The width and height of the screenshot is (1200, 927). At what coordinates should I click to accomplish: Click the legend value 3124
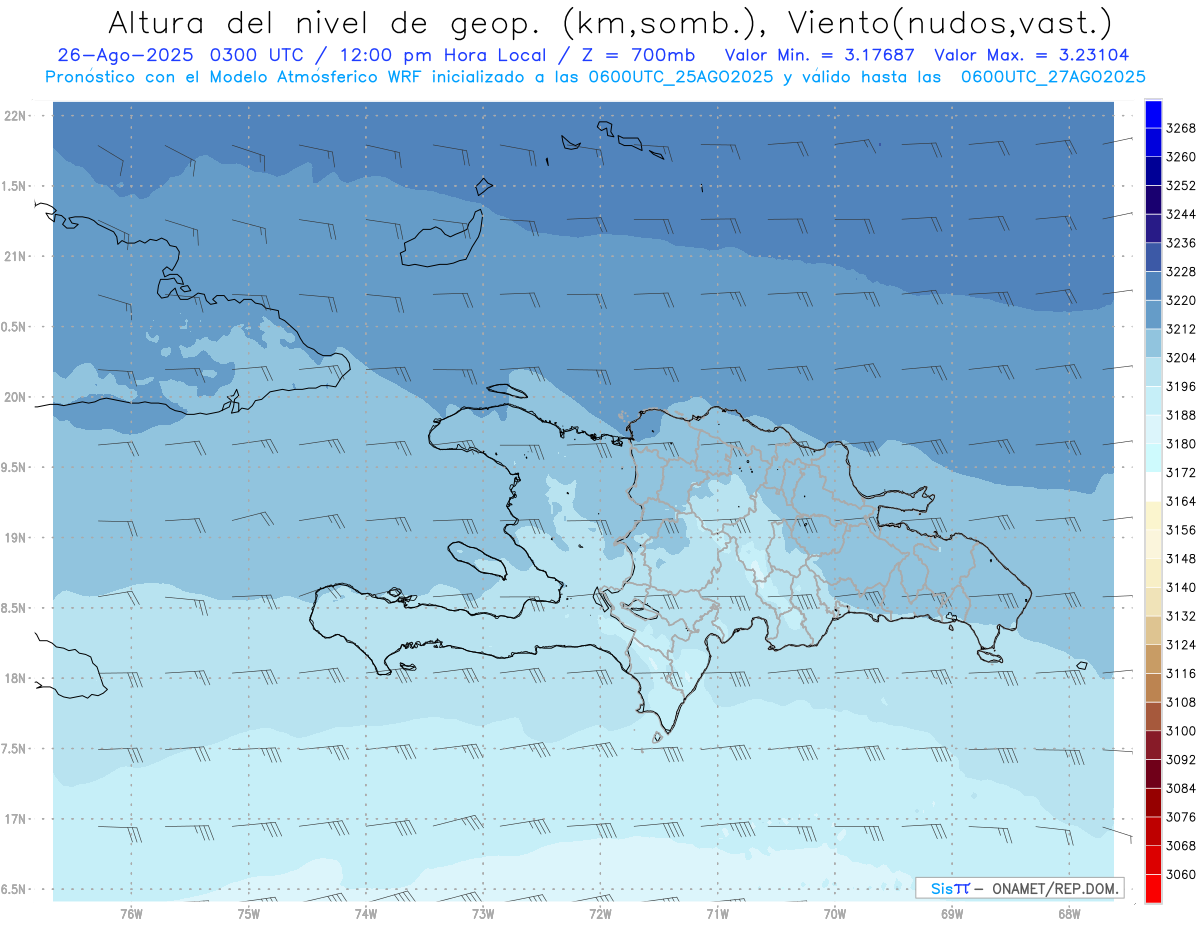coord(1180,645)
